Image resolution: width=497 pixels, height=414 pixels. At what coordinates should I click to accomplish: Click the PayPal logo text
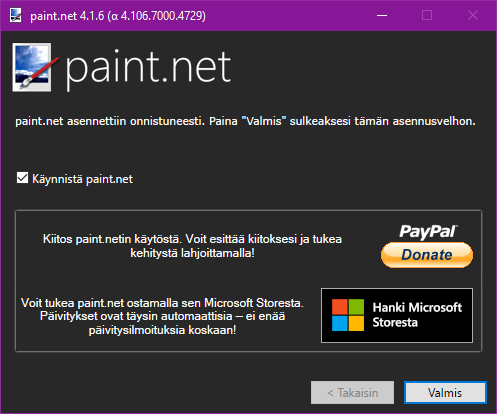[x=428, y=232]
